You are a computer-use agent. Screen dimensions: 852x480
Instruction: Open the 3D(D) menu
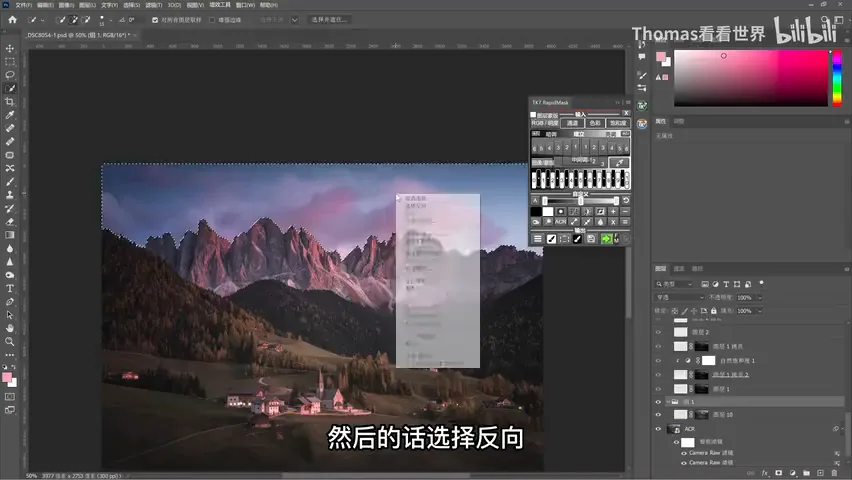pos(174,5)
